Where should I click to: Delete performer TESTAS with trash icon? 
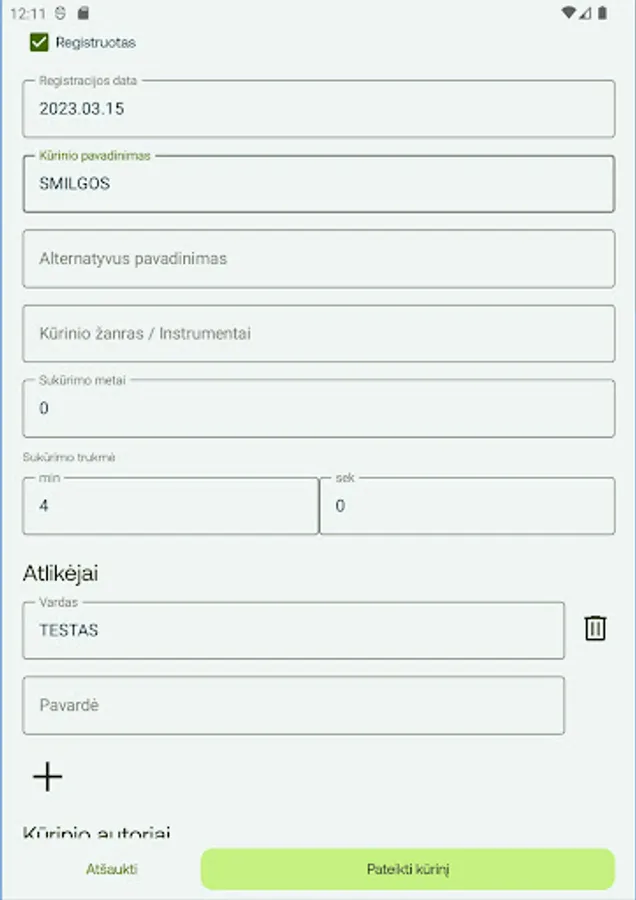click(595, 628)
